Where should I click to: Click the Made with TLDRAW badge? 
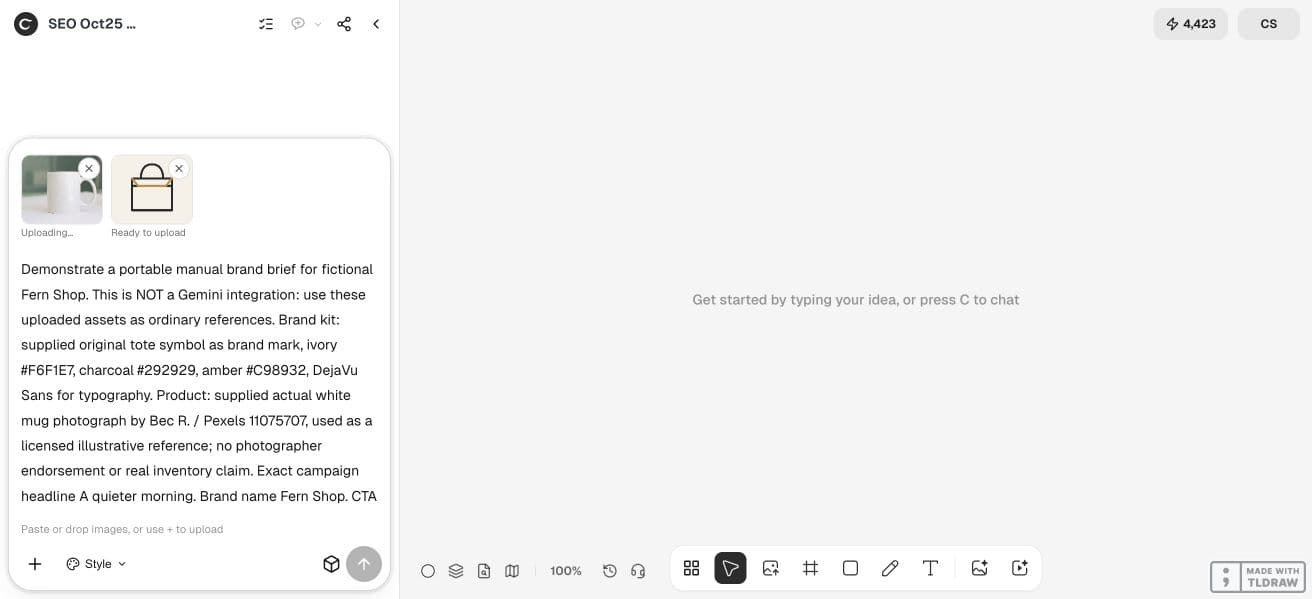[x=1258, y=577]
